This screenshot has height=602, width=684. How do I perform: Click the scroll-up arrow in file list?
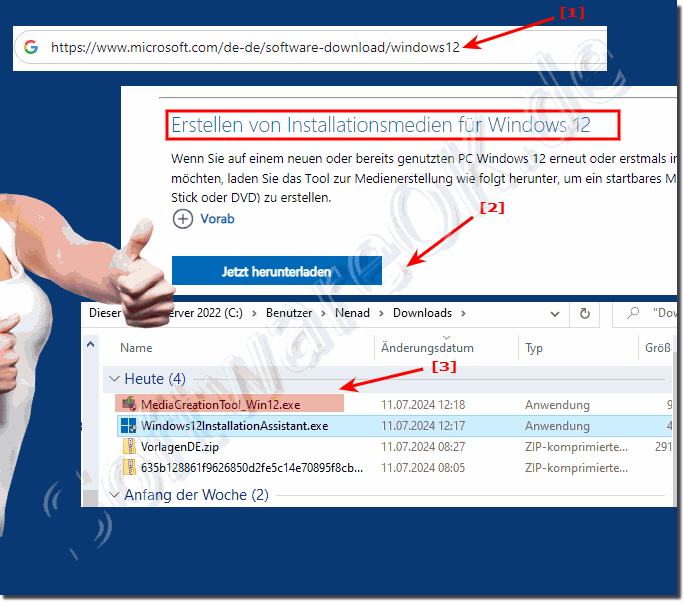(x=90, y=345)
